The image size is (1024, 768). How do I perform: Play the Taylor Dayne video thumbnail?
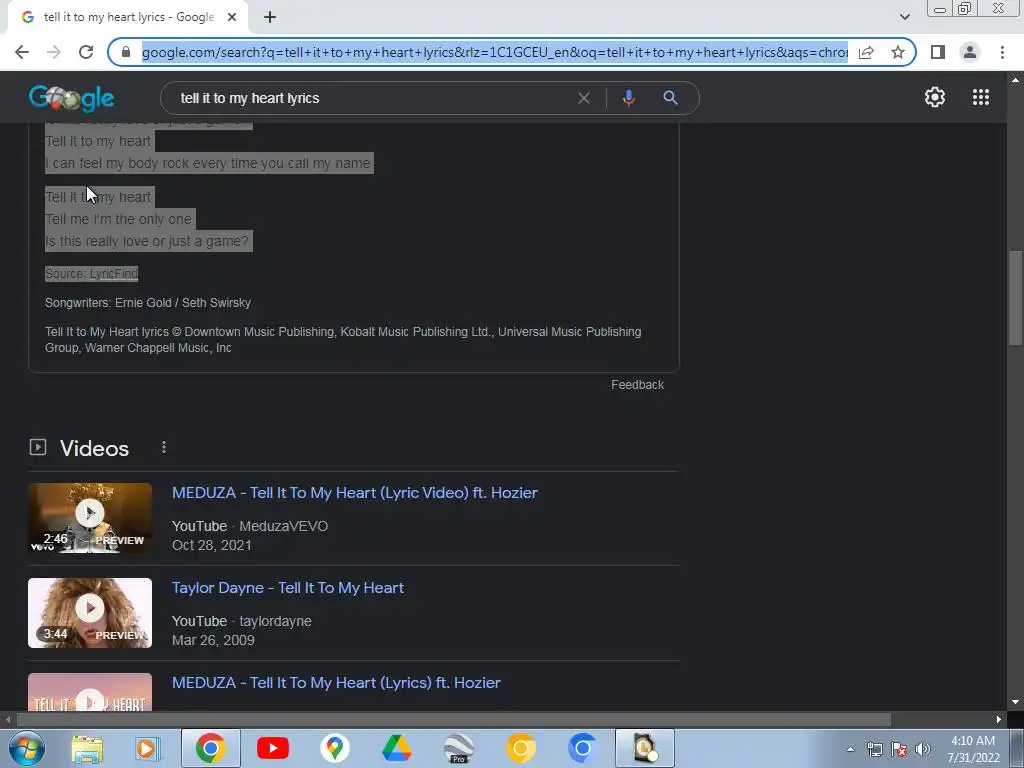(x=90, y=613)
